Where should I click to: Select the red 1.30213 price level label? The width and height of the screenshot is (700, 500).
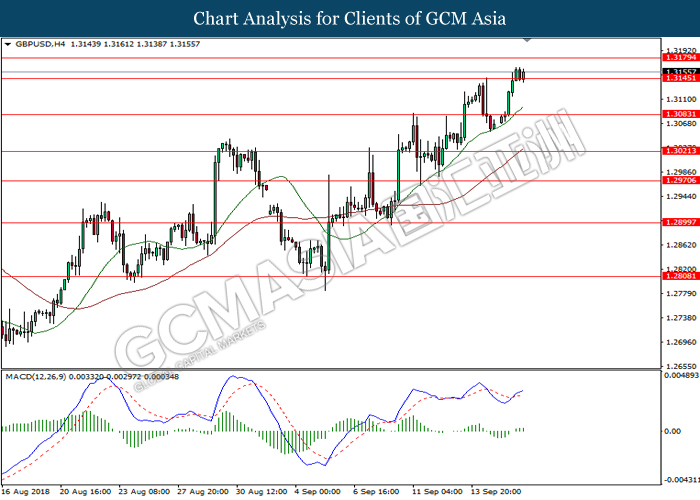(680, 151)
